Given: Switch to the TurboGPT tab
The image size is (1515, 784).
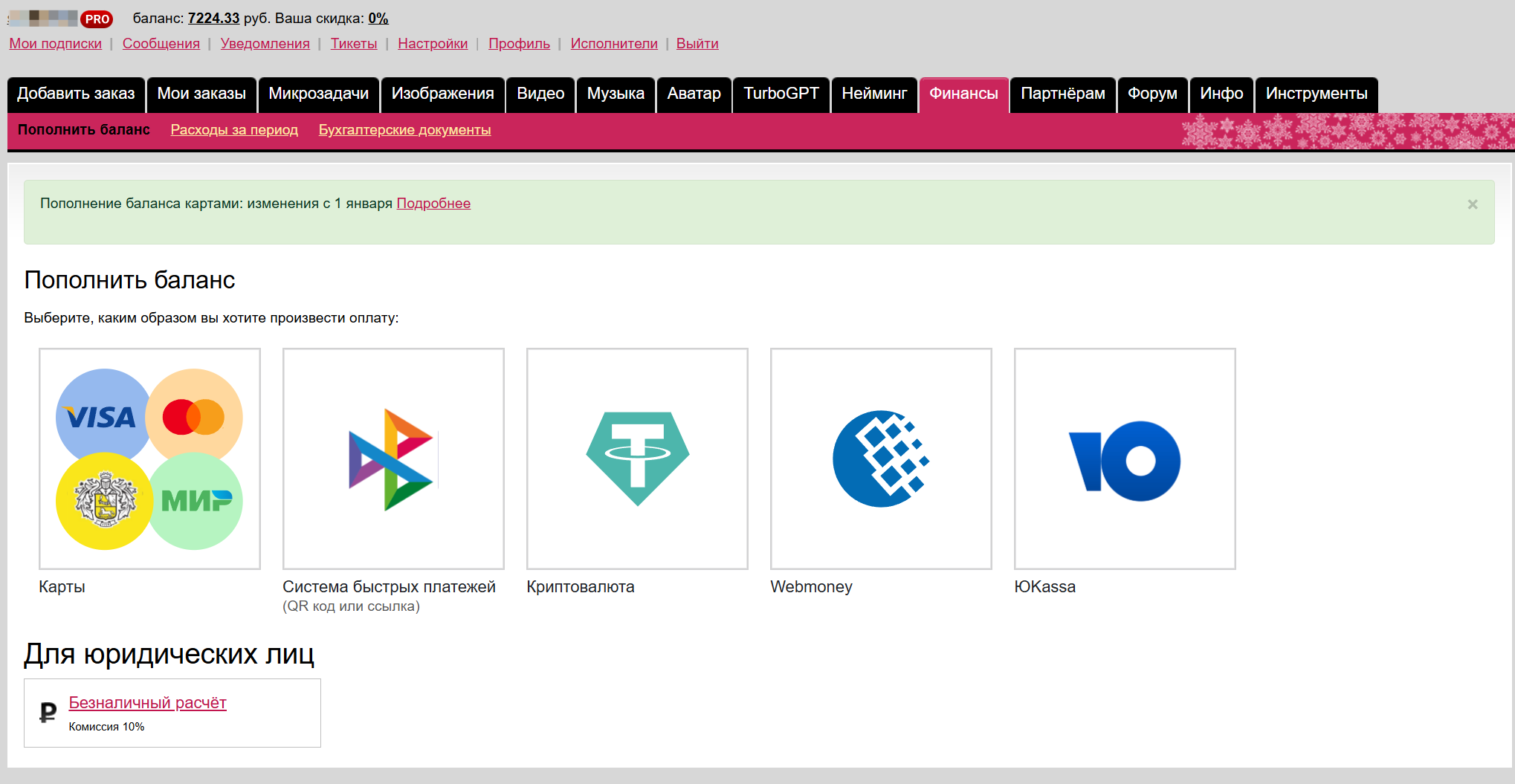Looking at the screenshot, I should click(x=781, y=94).
